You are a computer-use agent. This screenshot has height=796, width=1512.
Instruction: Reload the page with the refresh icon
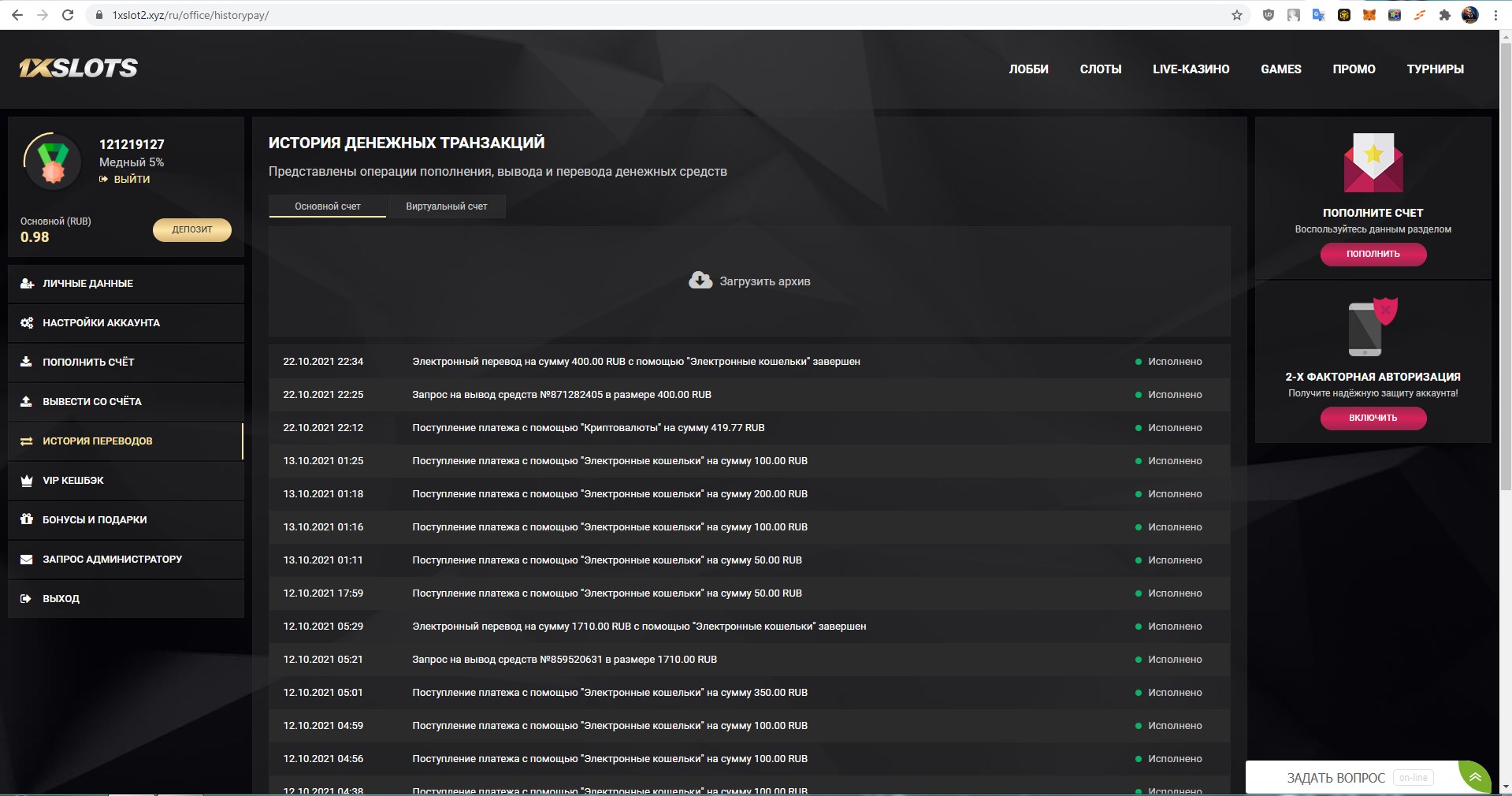(x=68, y=15)
